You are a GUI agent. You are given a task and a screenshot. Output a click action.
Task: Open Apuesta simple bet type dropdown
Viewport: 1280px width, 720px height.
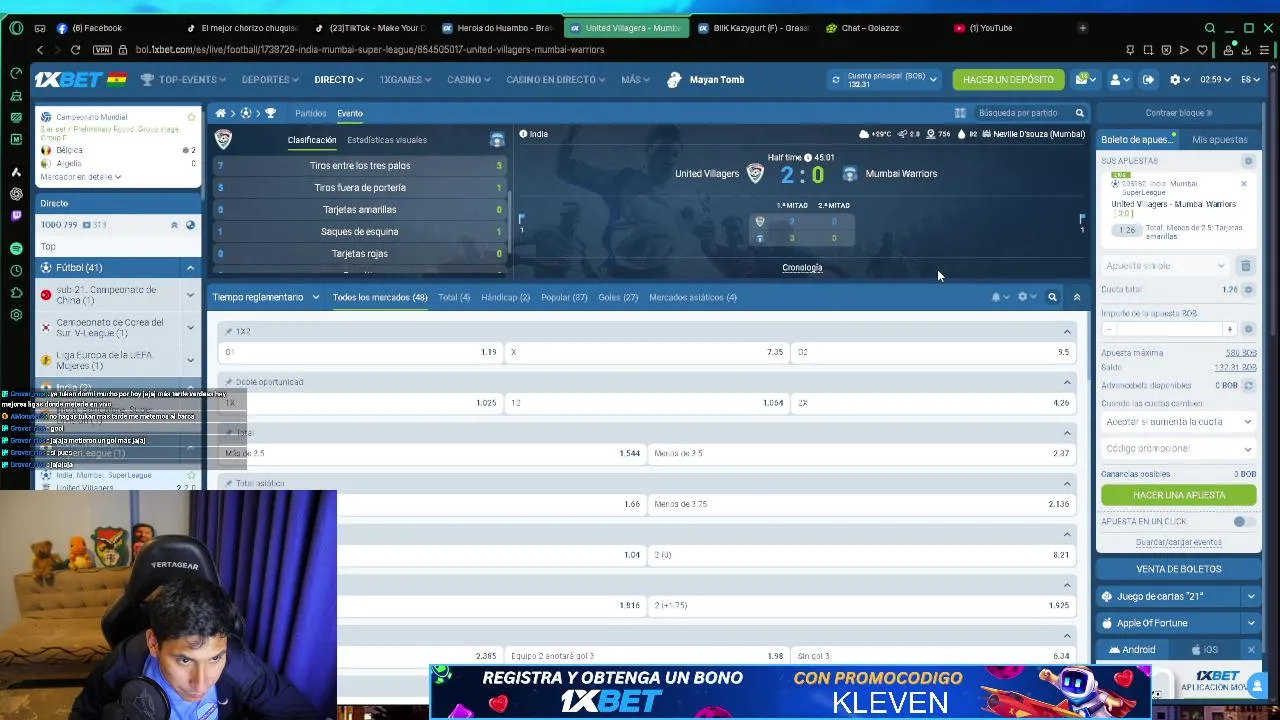coord(1166,266)
